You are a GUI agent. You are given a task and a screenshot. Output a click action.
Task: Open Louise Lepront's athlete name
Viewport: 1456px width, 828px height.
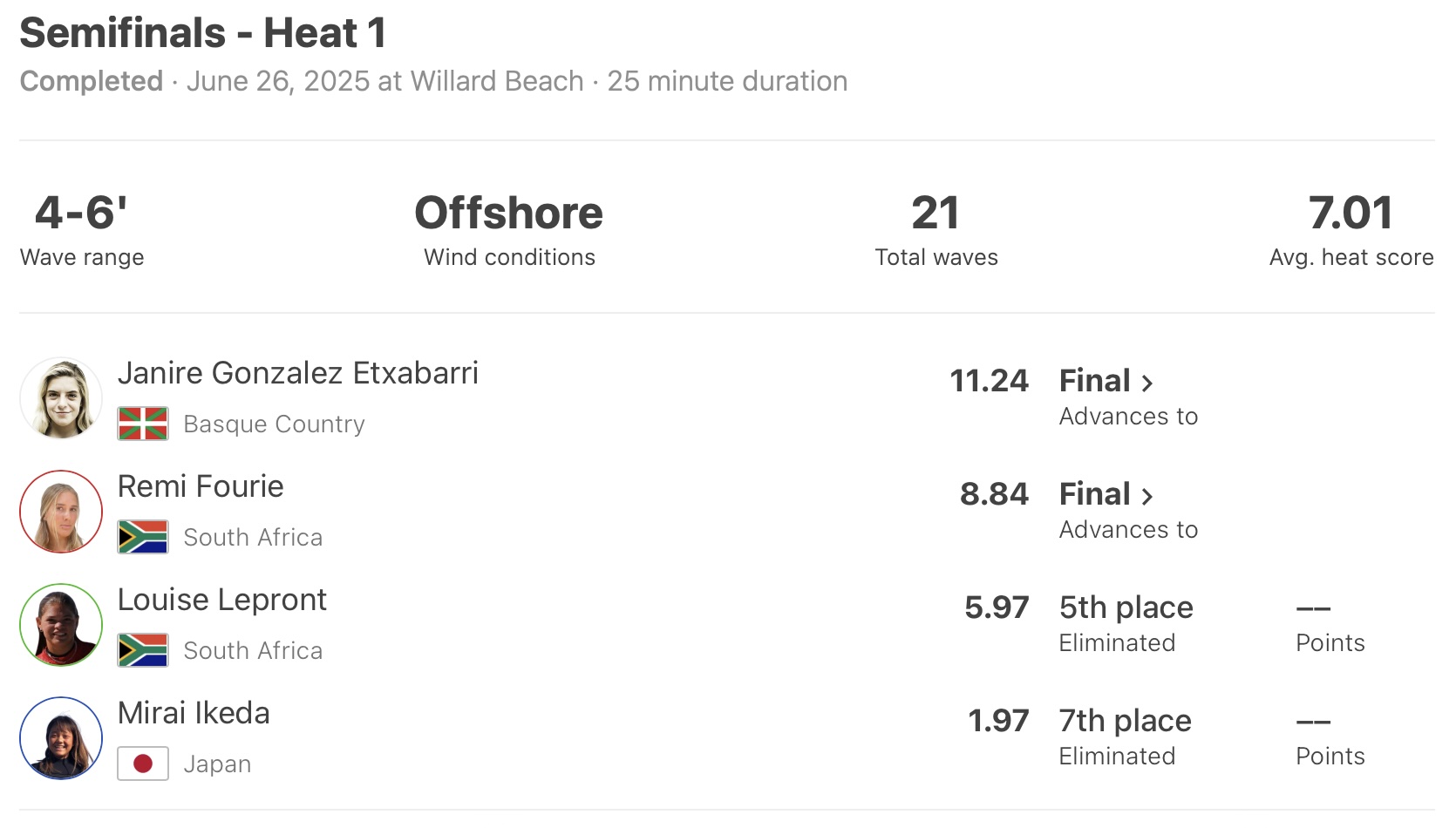coord(221,600)
